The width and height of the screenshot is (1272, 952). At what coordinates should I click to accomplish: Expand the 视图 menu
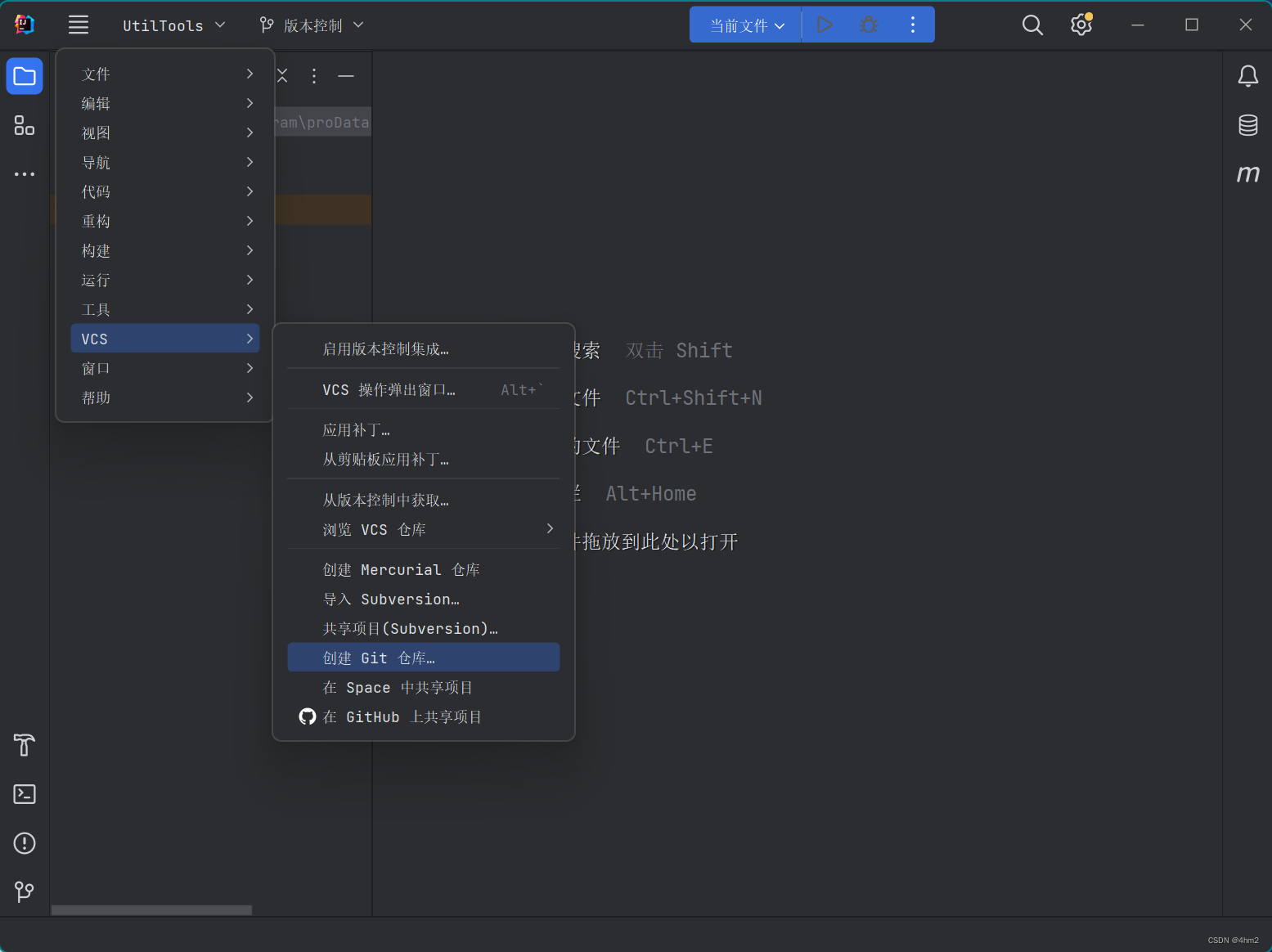click(x=165, y=132)
